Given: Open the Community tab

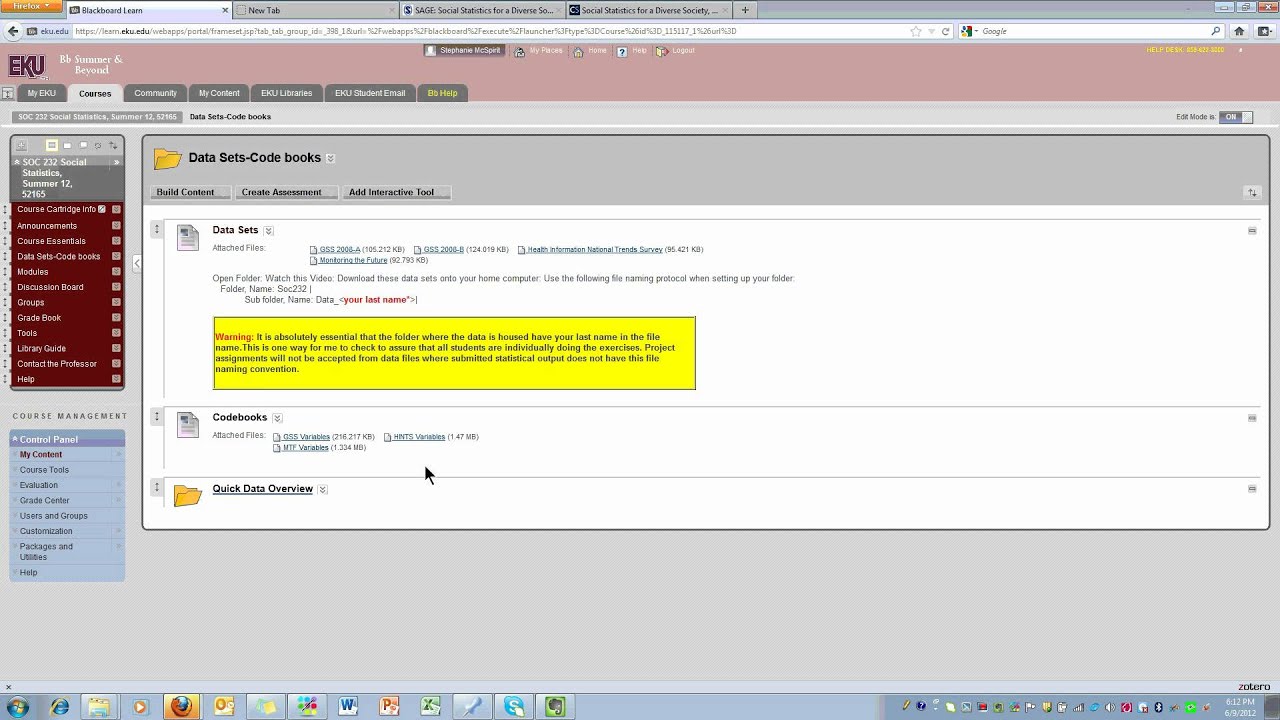Looking at the screenshot, I should point(155,93).
